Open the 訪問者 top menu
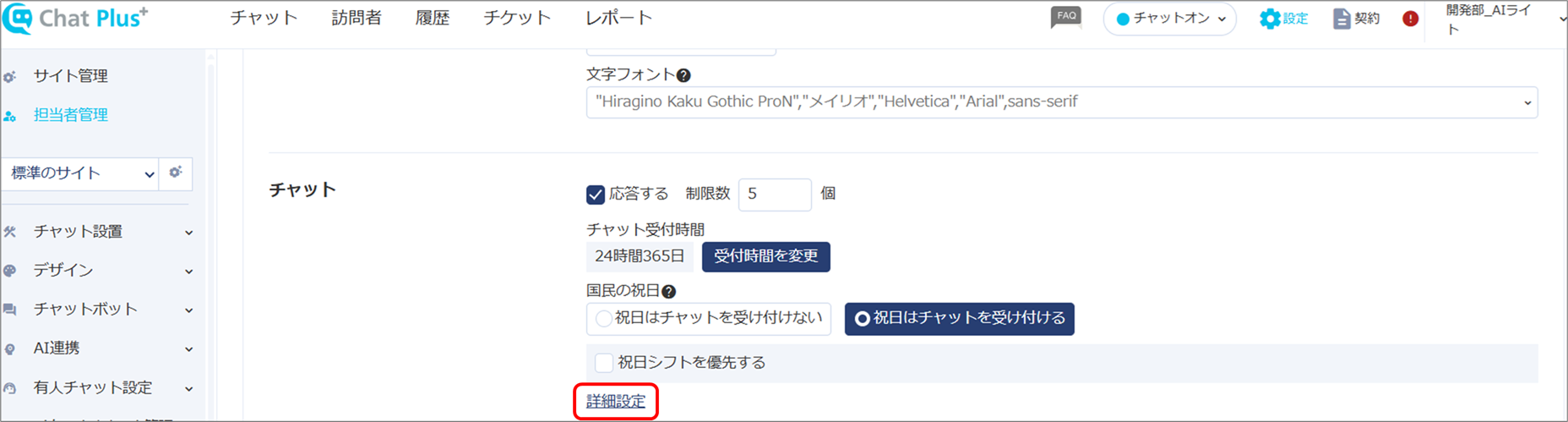 coord(357,18)
